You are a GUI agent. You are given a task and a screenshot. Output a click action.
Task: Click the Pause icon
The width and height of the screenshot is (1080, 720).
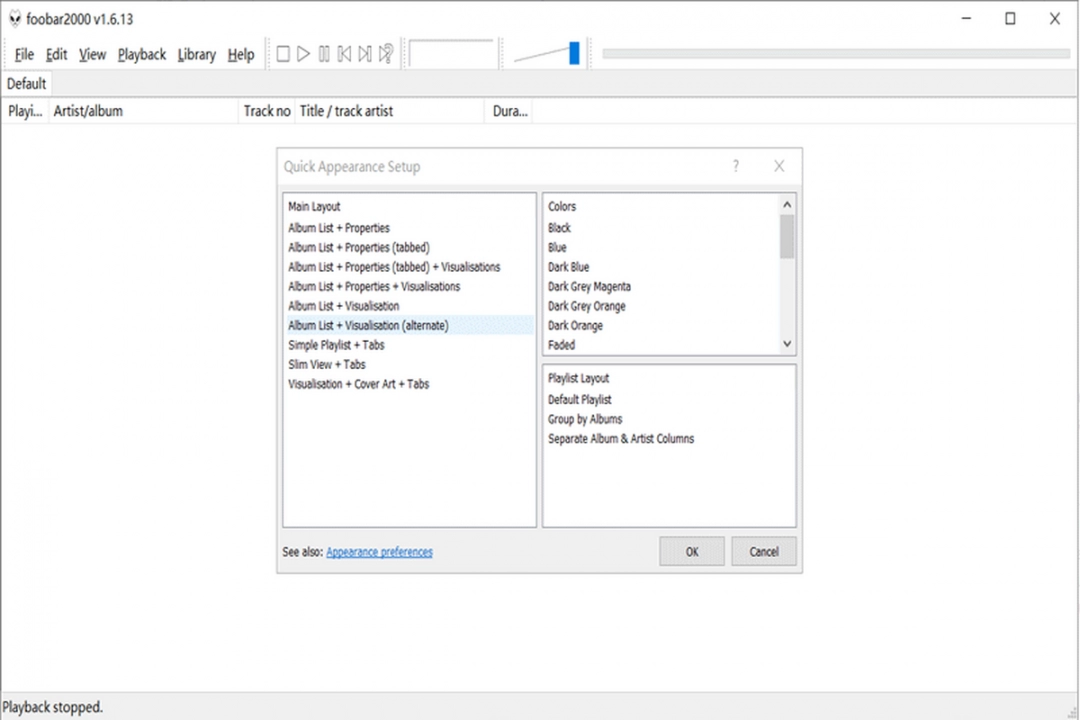(324, 54)
